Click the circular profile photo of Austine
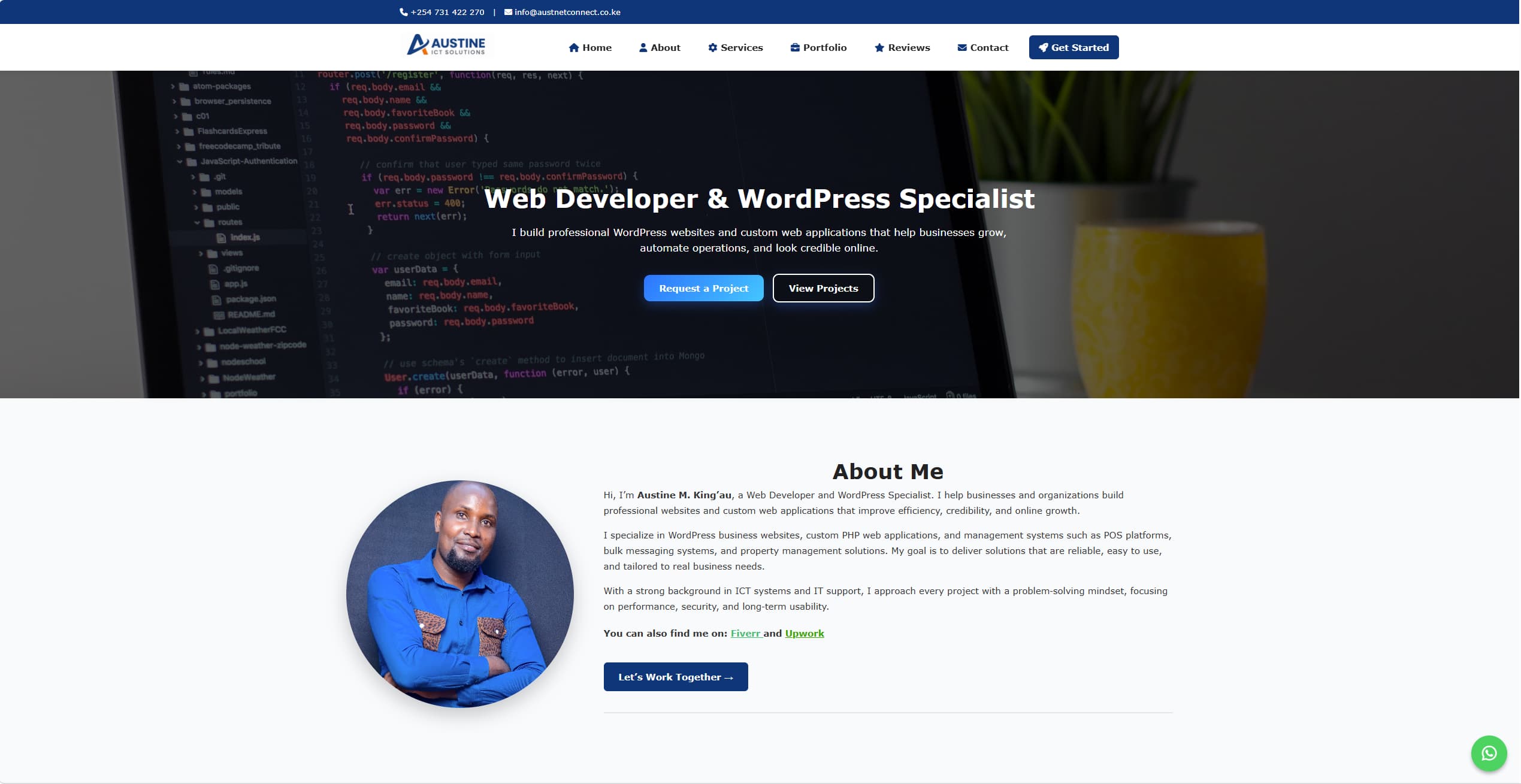 (x=460, y=594)
